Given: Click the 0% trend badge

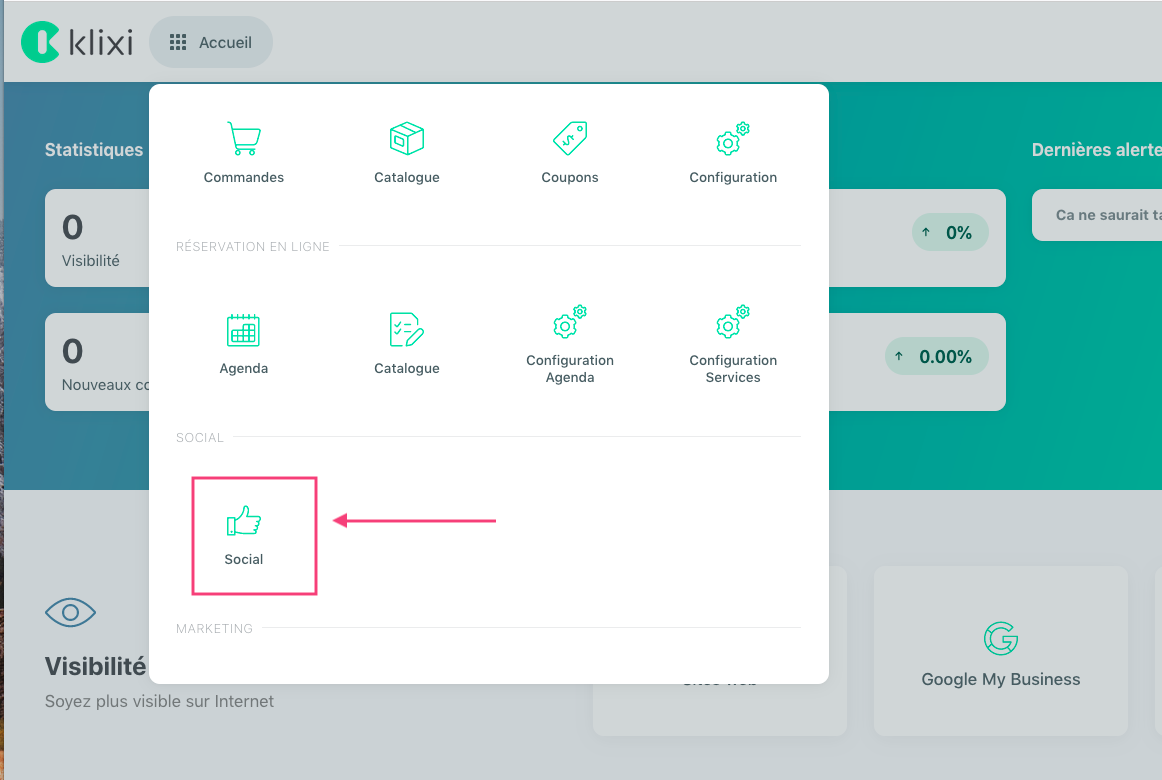Looking at the screenshot, I should click(x=949, y=232).
